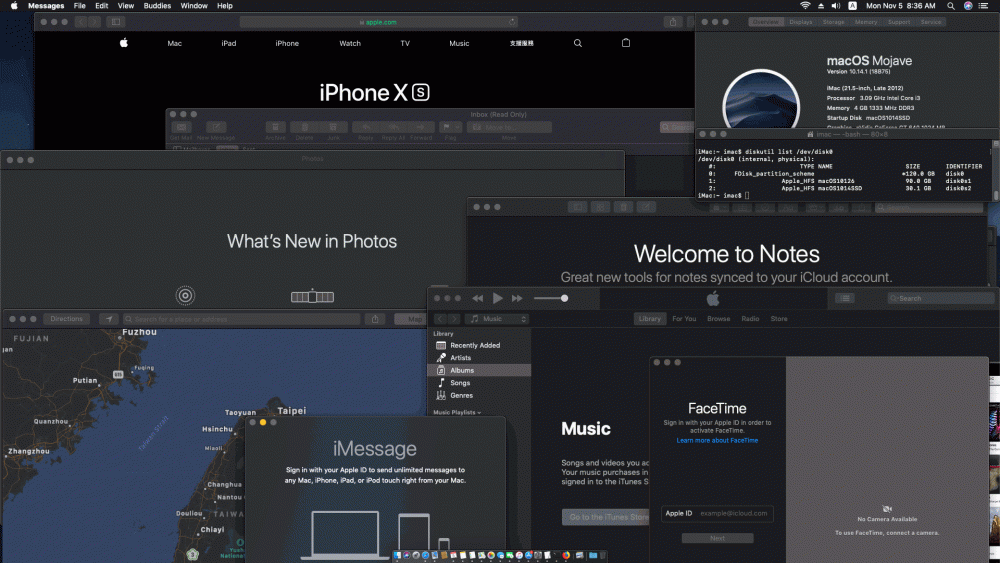
Task: Go back in iTunes navigation
Action: click(440, 319)
